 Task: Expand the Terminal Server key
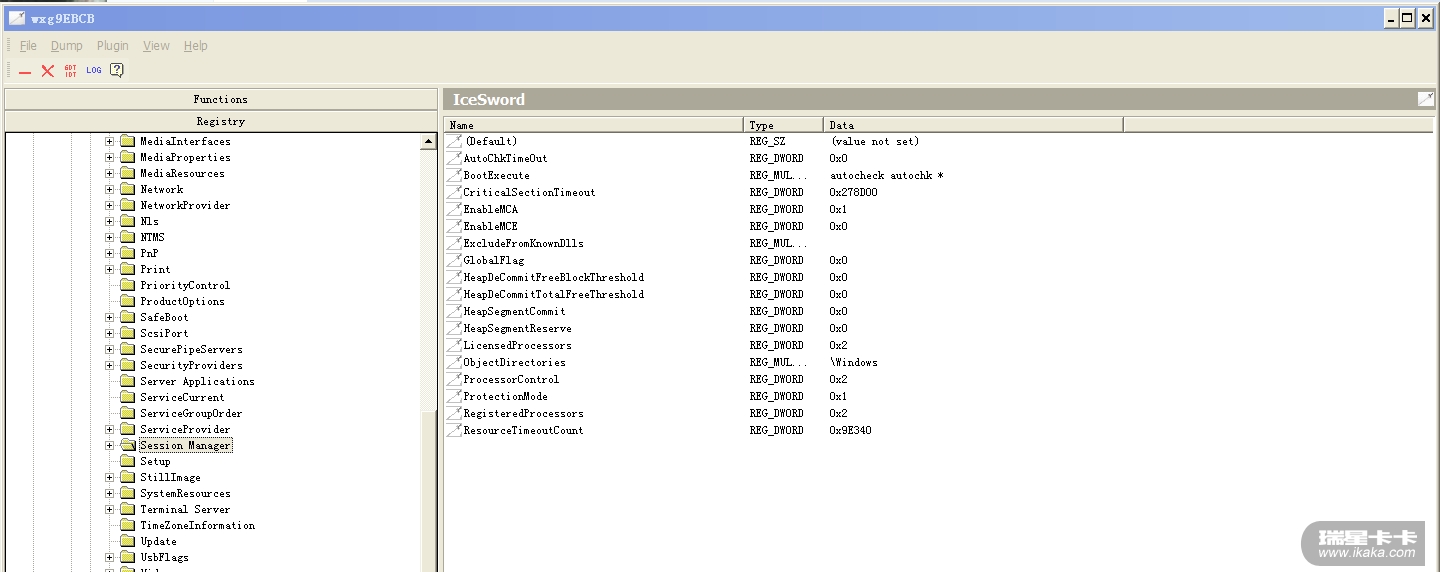[110, 509]
